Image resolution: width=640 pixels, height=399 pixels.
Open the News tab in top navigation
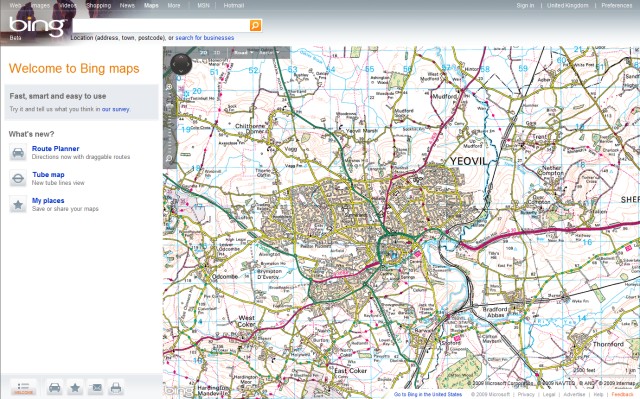[x=127, y=5]
